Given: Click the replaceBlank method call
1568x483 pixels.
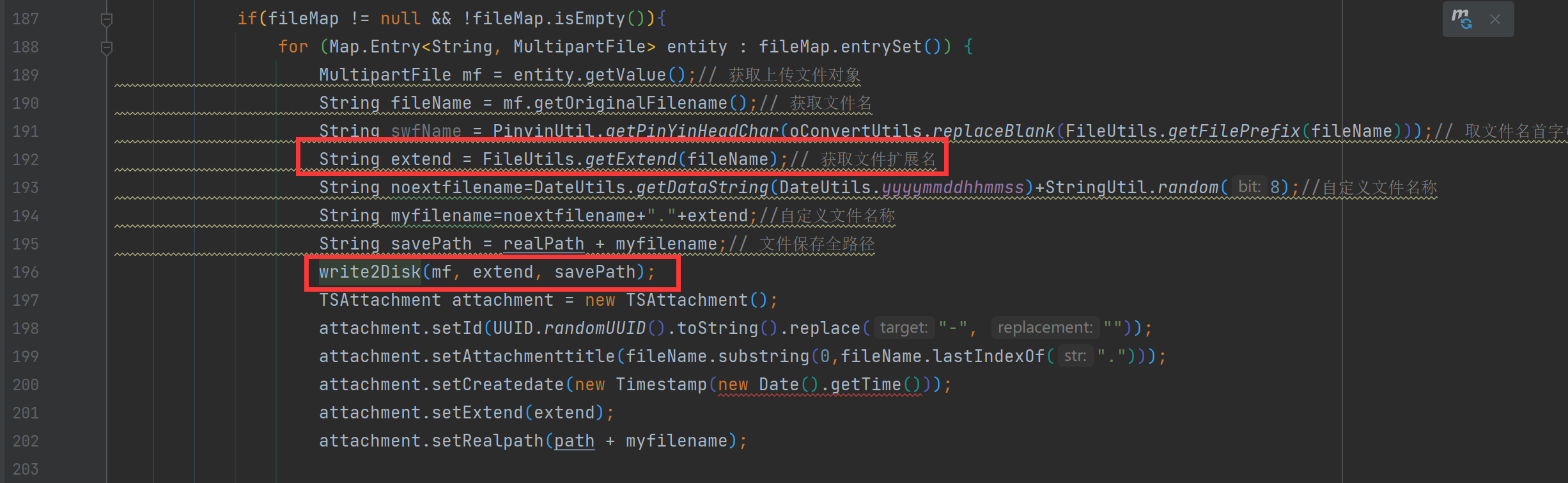Looking at the screenshot, I should pos(994,131).
